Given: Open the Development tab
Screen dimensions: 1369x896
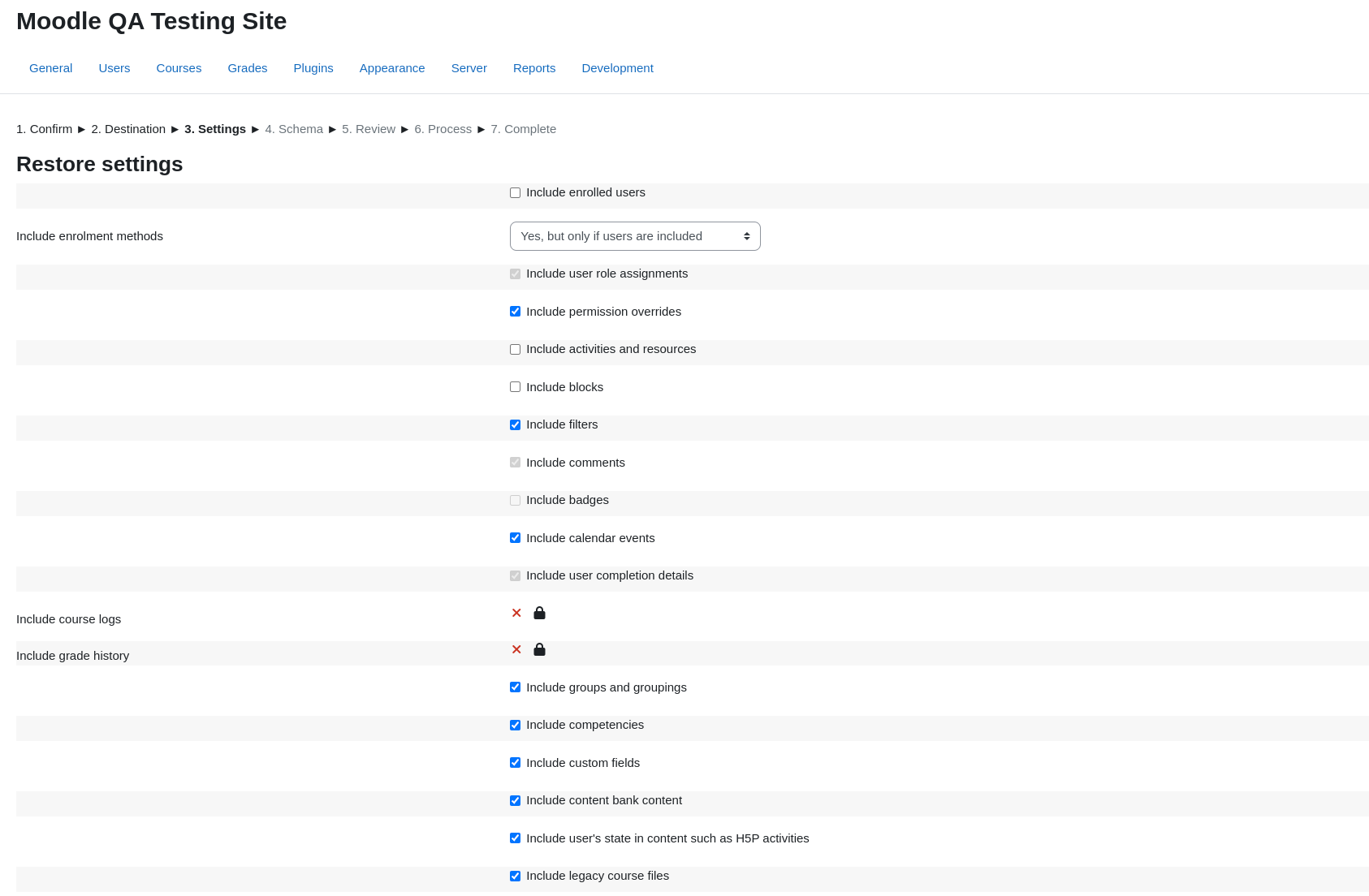Looking at the screenshot, I should pyautogui.click(x=617, y=68).
